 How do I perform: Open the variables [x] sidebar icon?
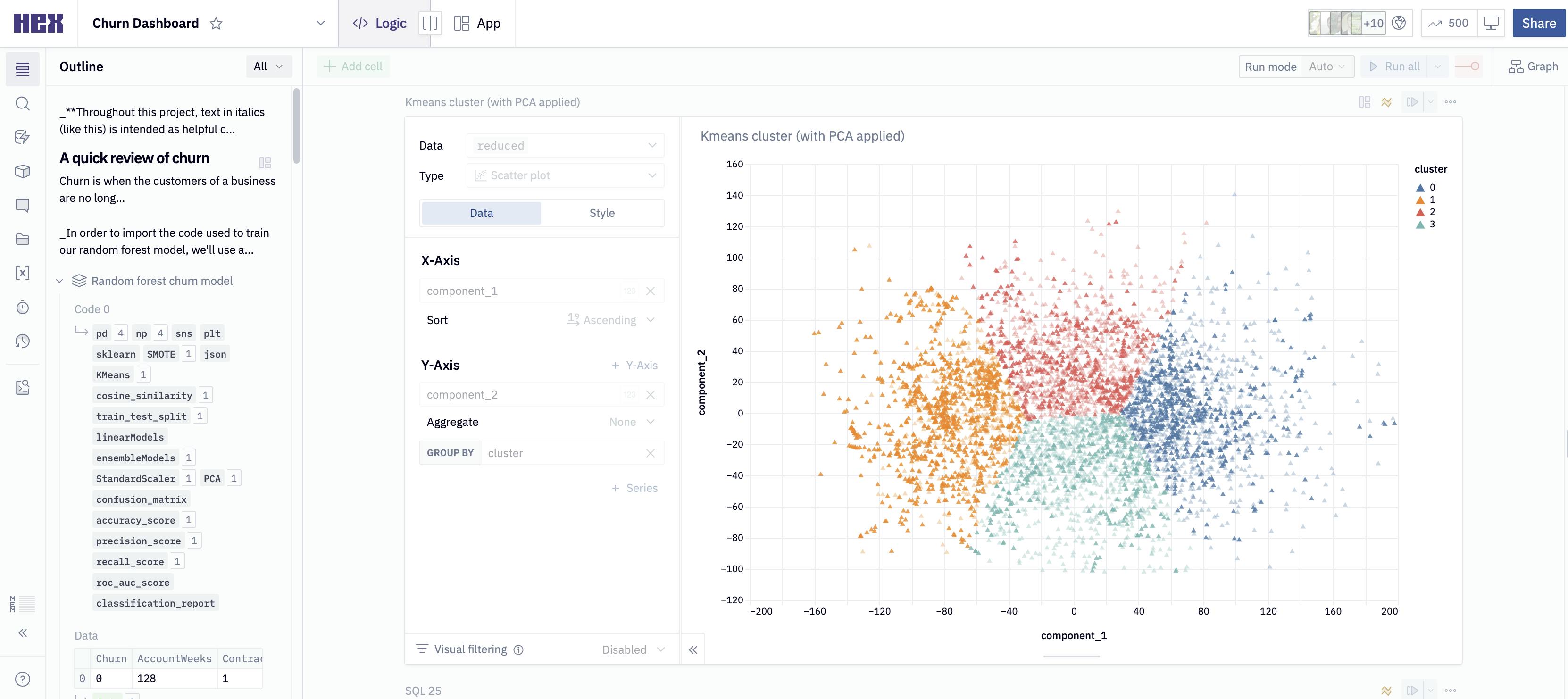point(23,273)
